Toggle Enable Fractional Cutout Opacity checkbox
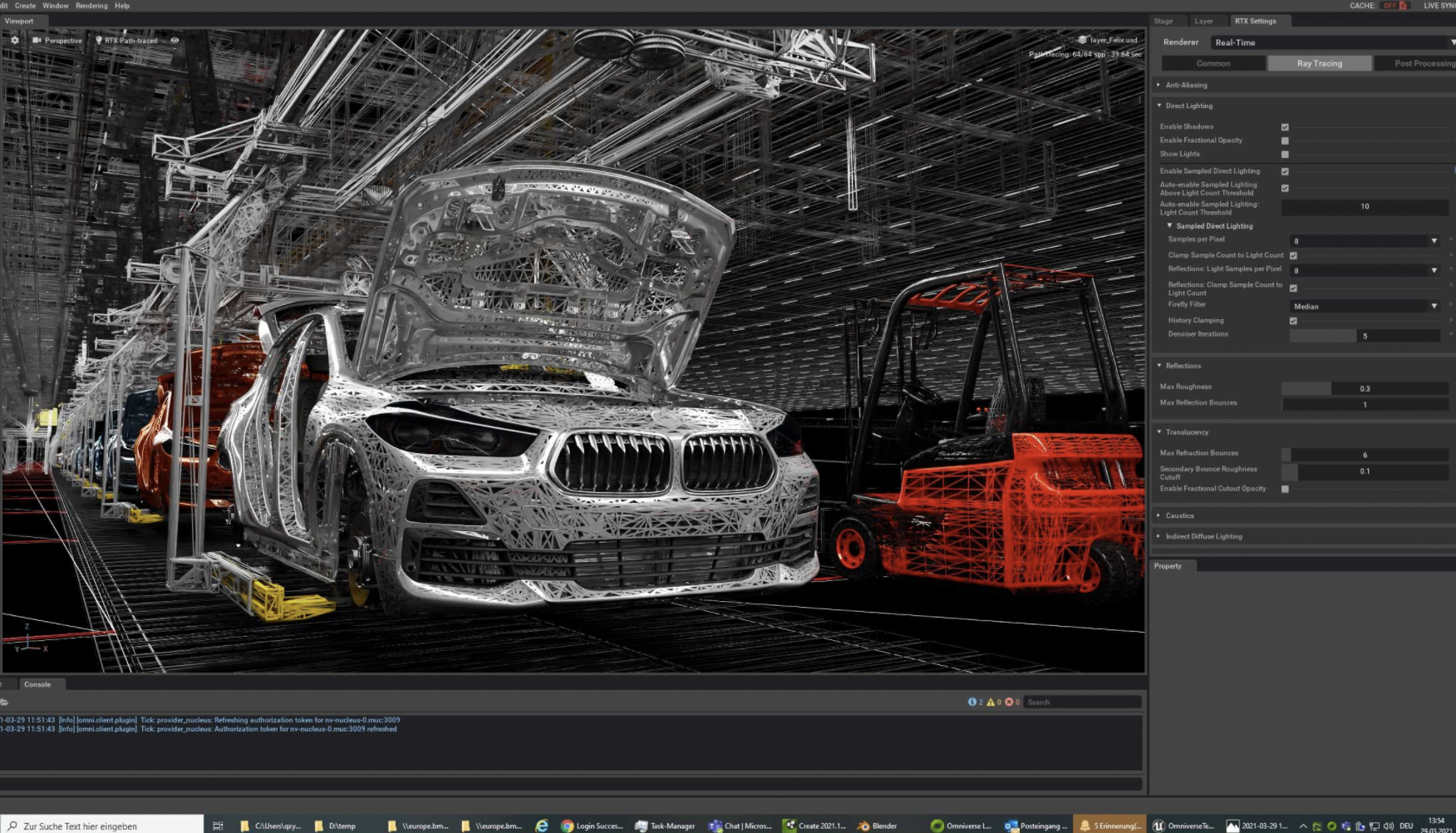Screen dimensions: 1456x833 pos(1285,489)
